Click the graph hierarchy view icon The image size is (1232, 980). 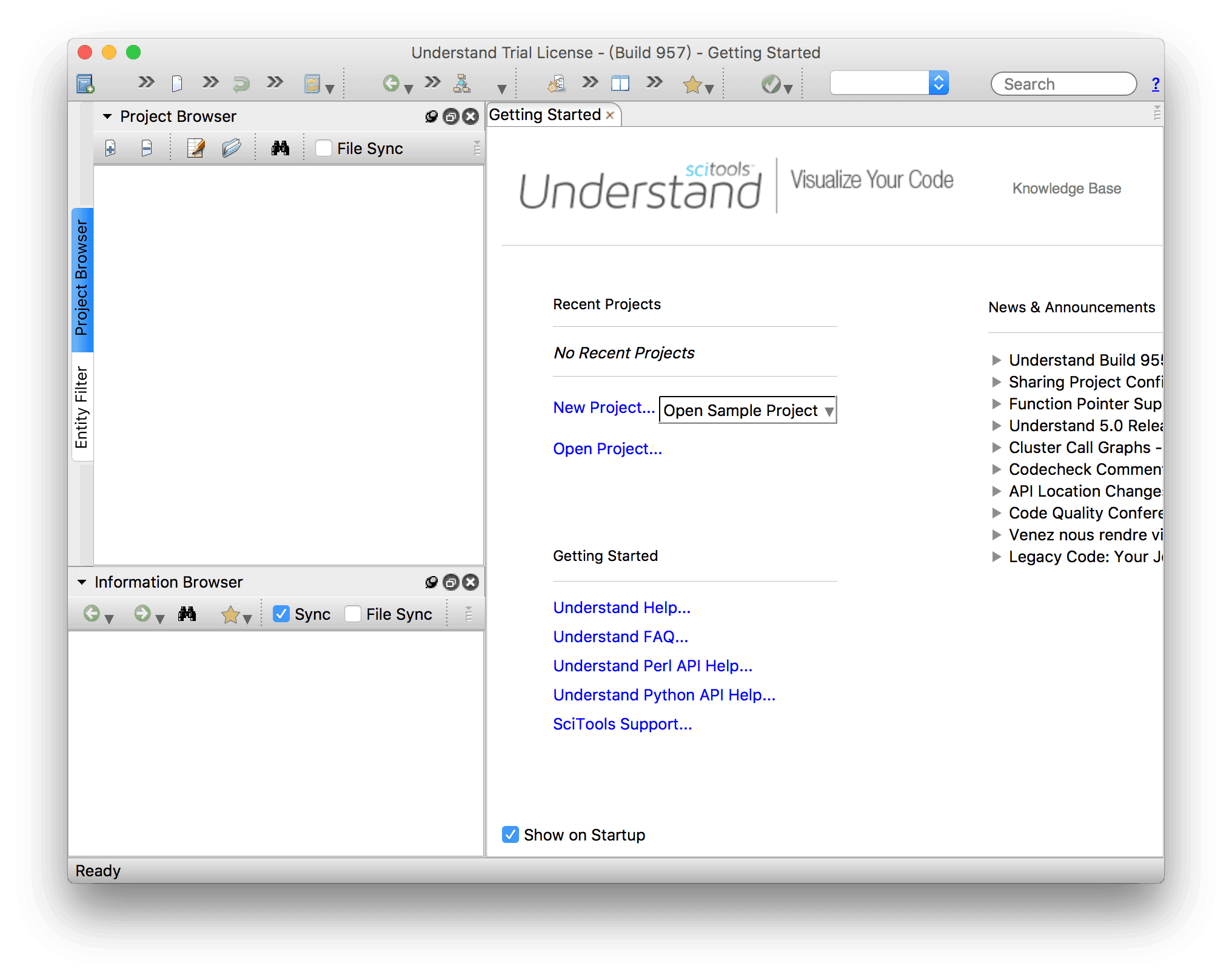click(462, 84)
